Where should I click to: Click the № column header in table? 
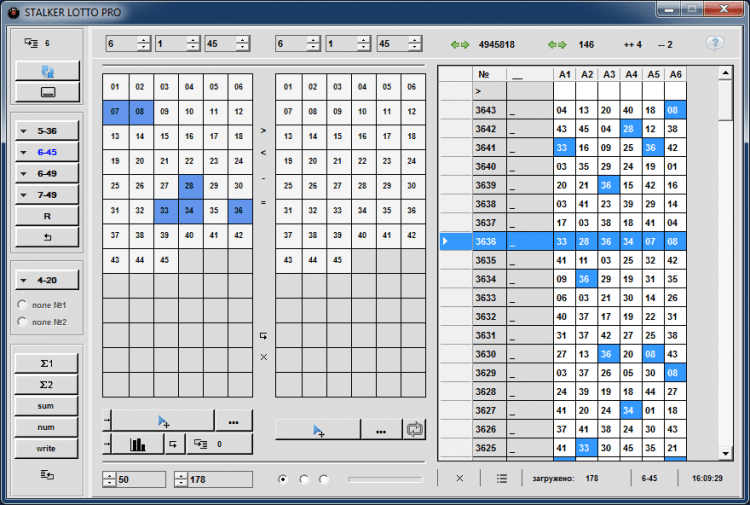(x=489, y=74)
